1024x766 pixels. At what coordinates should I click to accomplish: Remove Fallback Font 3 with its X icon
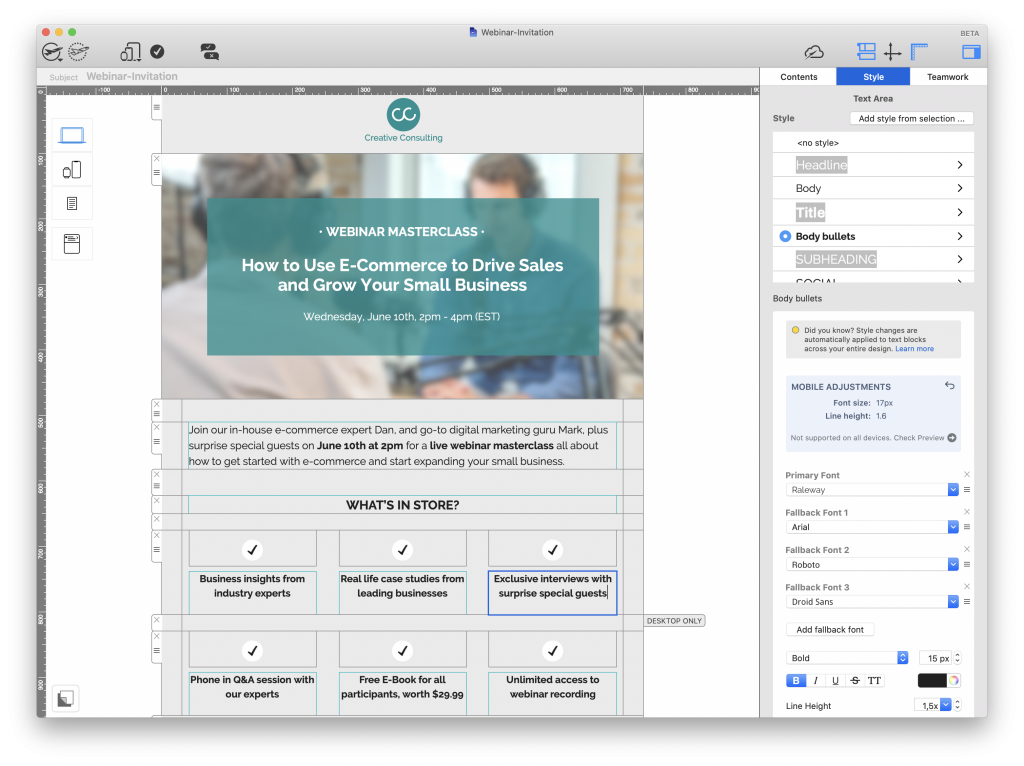point(967,586)
